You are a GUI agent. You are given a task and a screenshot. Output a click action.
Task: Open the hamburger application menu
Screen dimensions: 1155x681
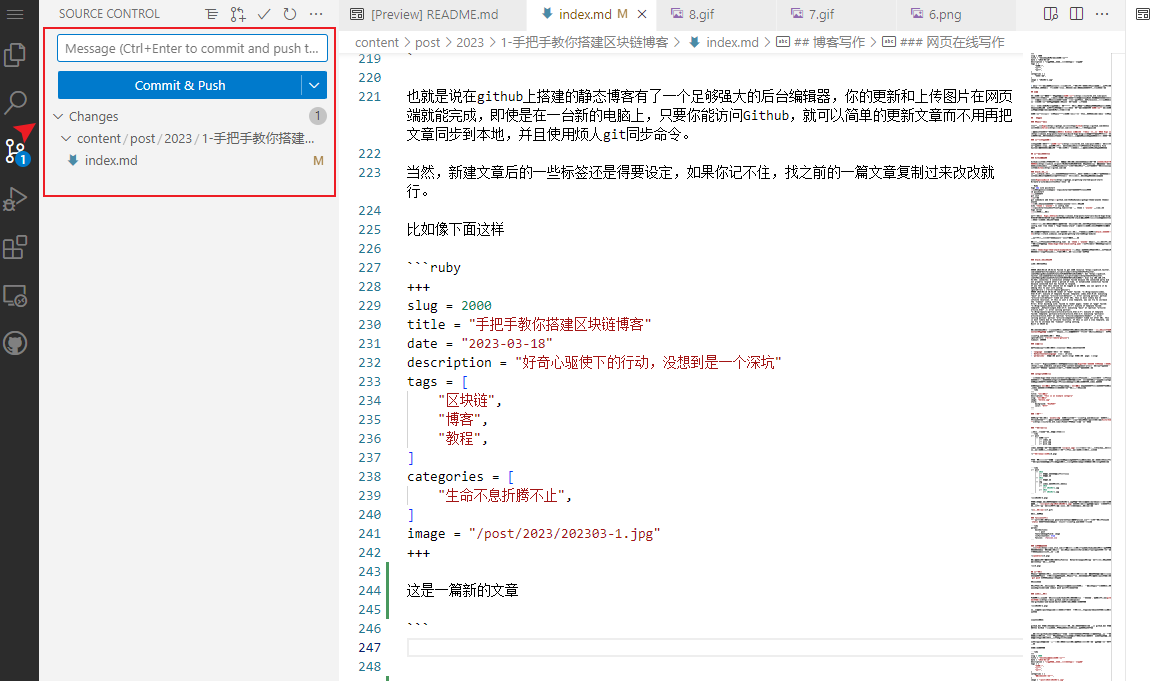[x=15, y=14]
